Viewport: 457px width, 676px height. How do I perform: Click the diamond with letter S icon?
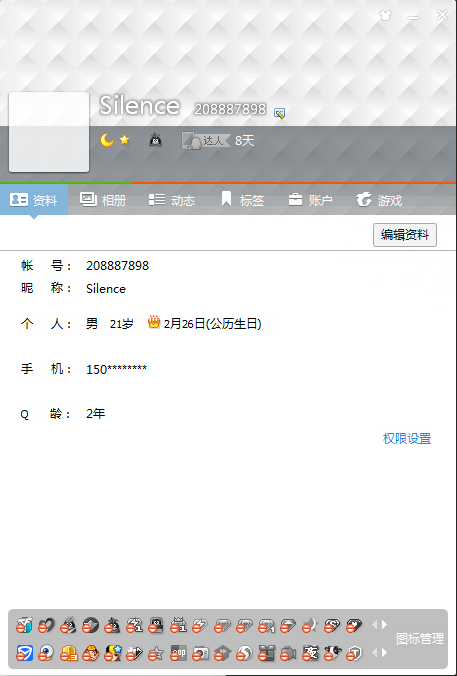pyautogui.click(x=332, y=625)
